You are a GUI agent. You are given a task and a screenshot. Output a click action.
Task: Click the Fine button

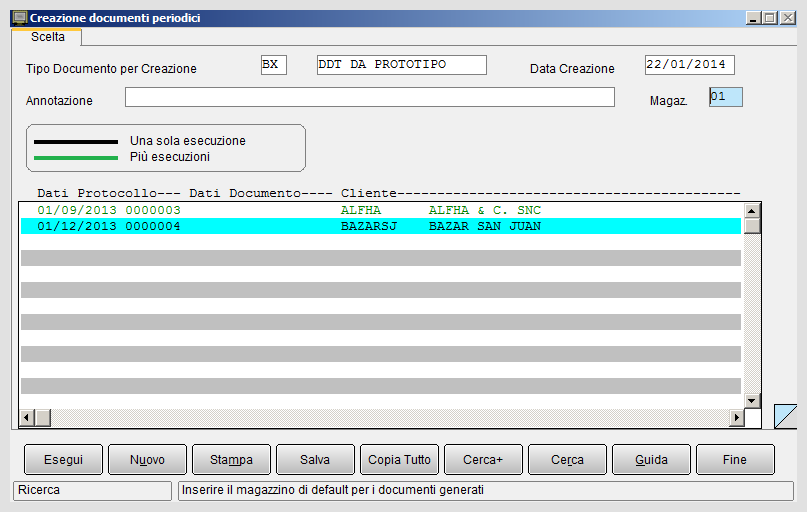click(x=735, y=460)
